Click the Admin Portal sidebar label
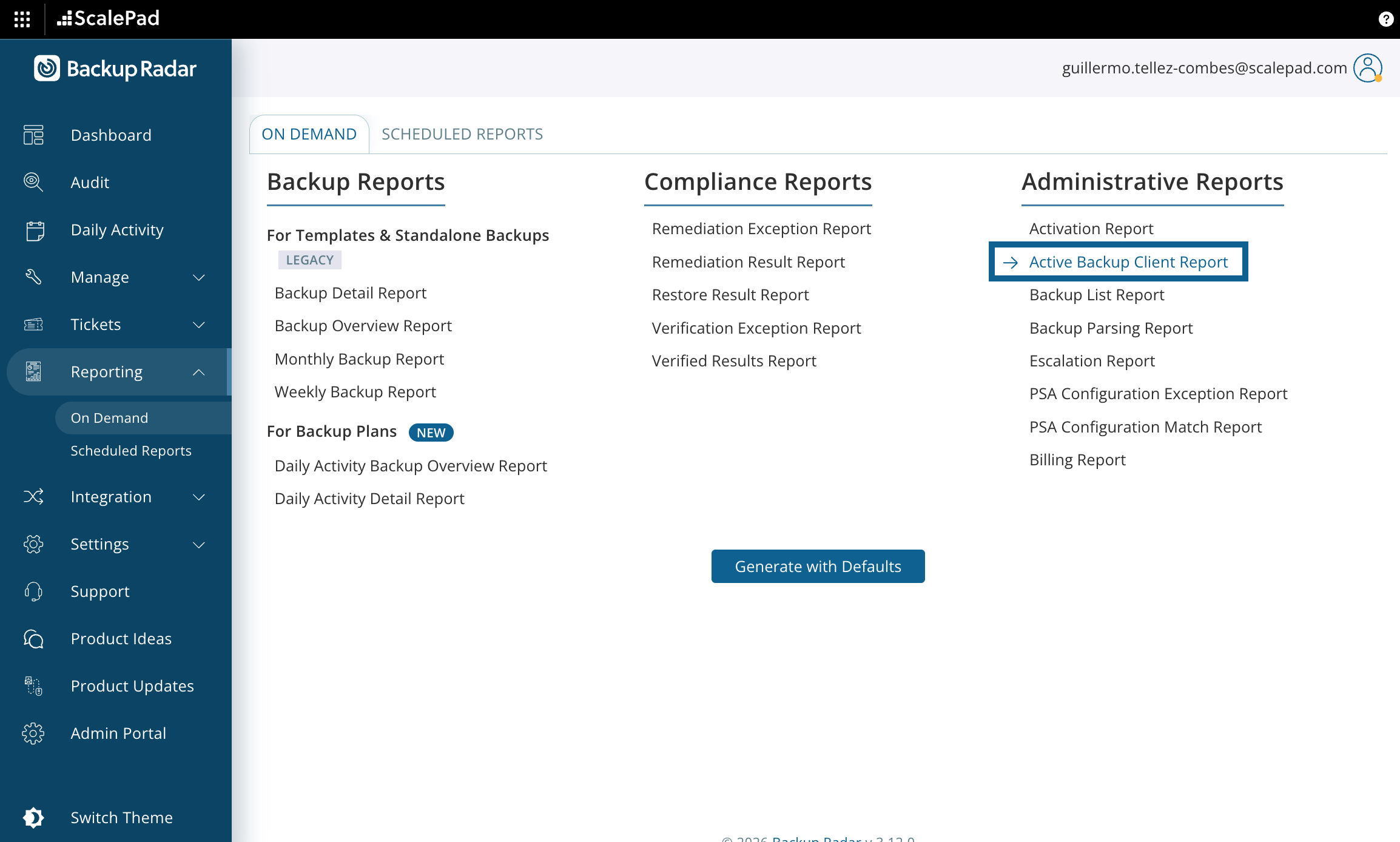This screenshot has height=842, width=1400. (118, 733)
